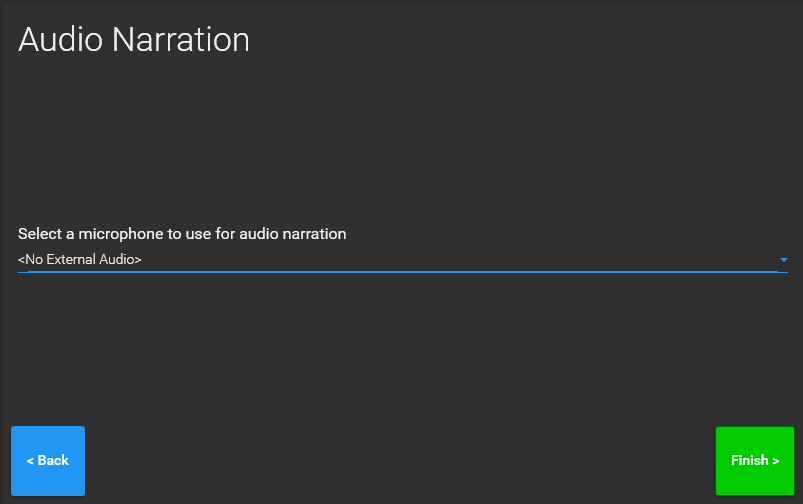Return to the prior page with Back
803x504 pixels.
point(48,461)
